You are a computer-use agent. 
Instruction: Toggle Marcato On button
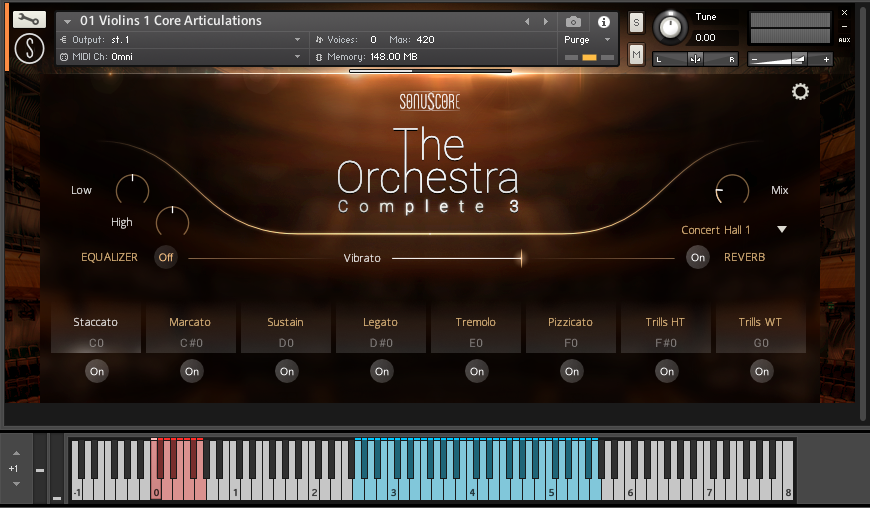(x=191, y=372)
